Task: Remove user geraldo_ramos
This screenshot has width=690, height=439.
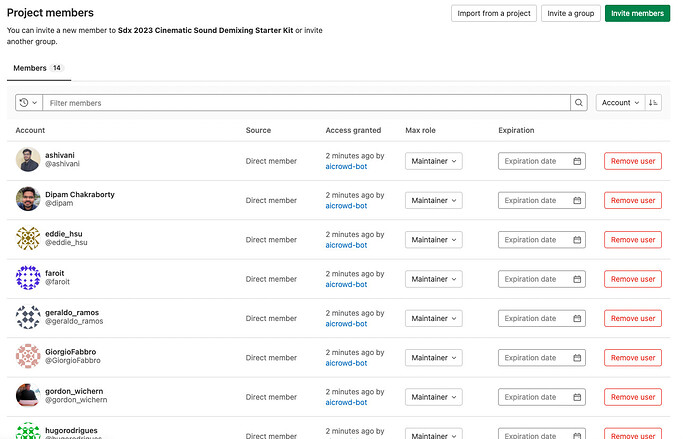Action: tap(633, 318)
